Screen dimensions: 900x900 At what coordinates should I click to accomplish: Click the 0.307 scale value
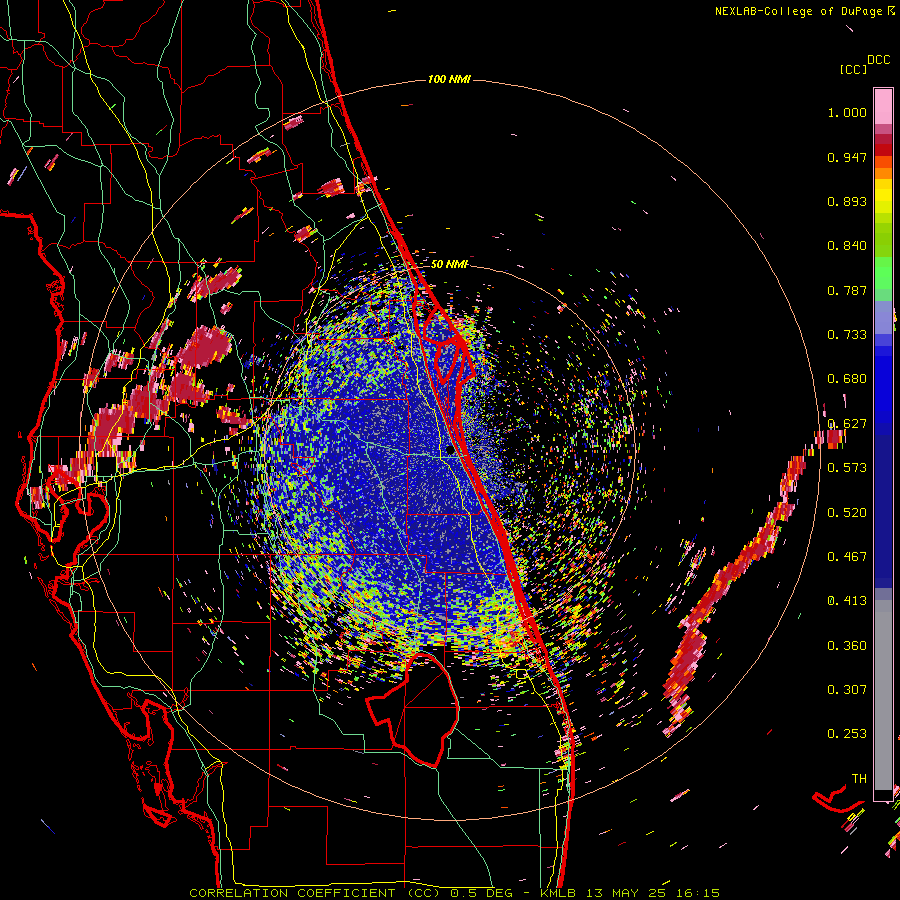tap(847, 690)
